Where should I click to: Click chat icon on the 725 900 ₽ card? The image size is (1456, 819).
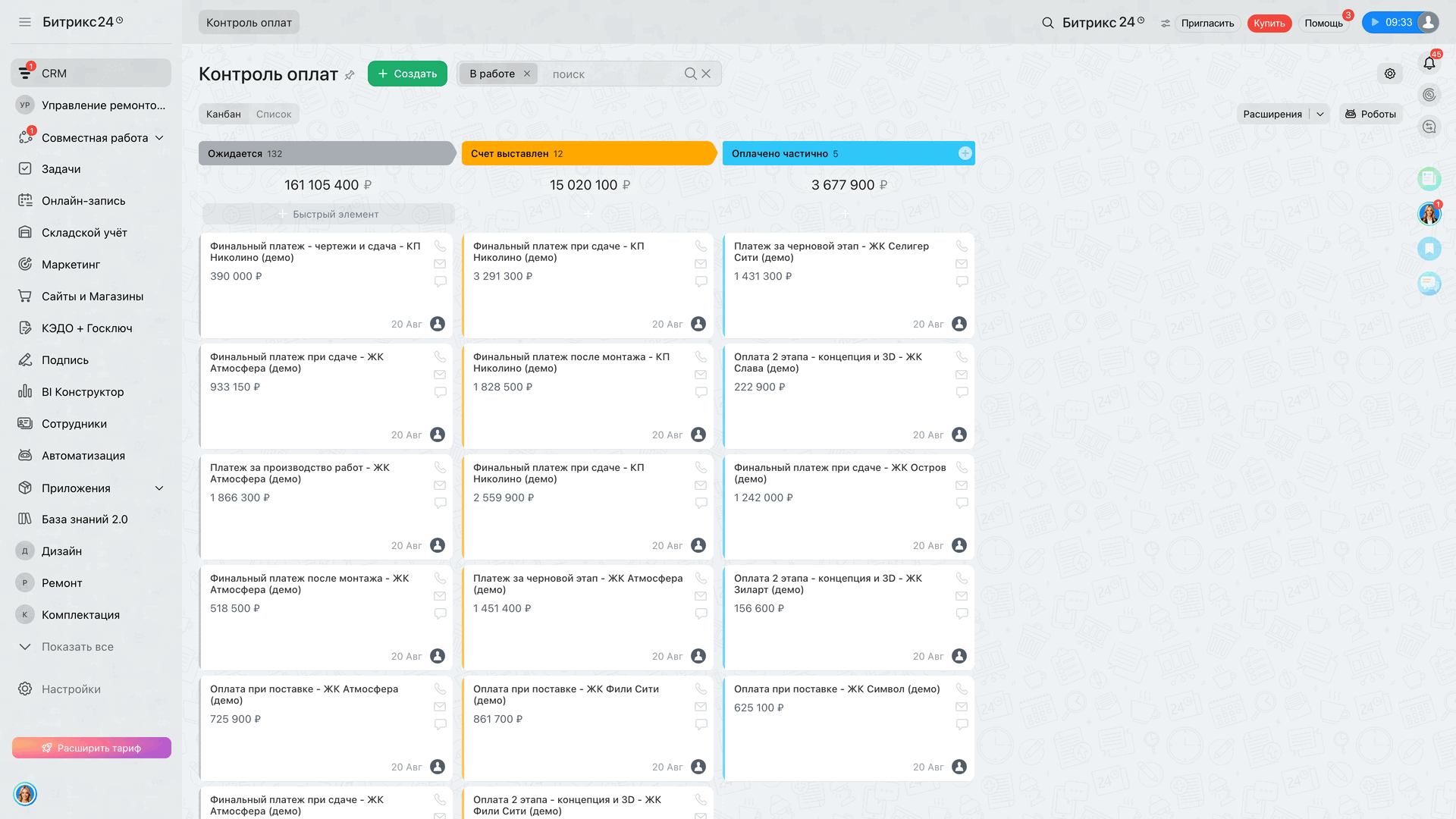pos(440,724)
